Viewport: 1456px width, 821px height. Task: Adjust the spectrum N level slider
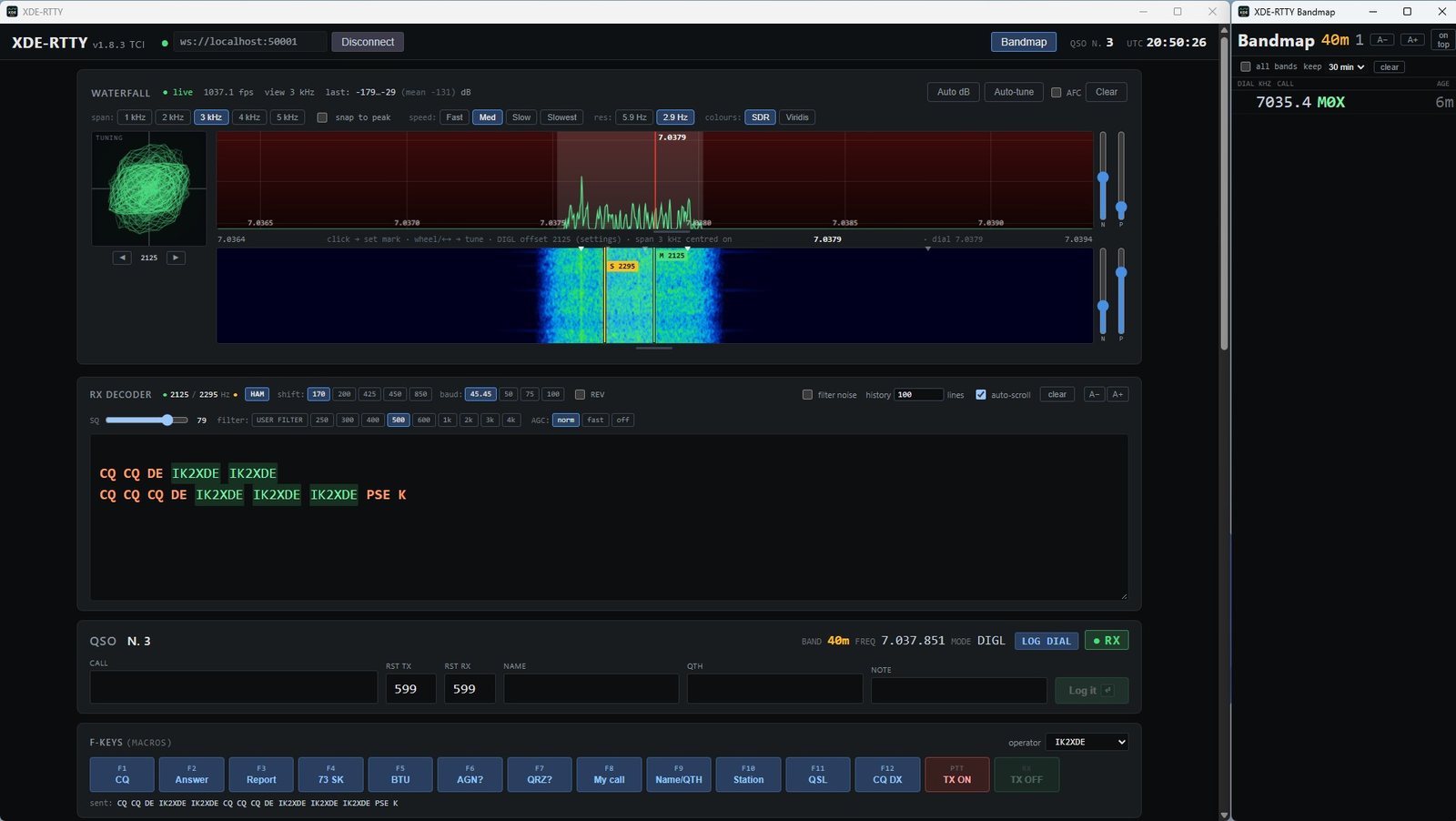[1103, 177]
